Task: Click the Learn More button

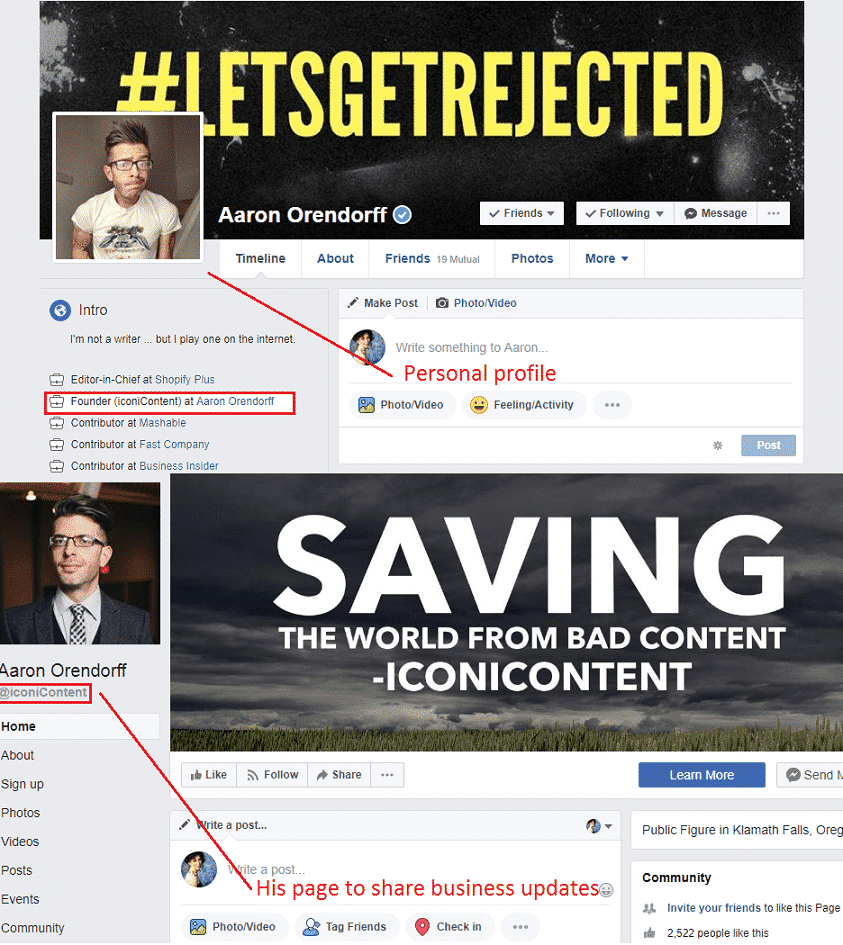Action: pyautogui.click(x=701, y=775)
